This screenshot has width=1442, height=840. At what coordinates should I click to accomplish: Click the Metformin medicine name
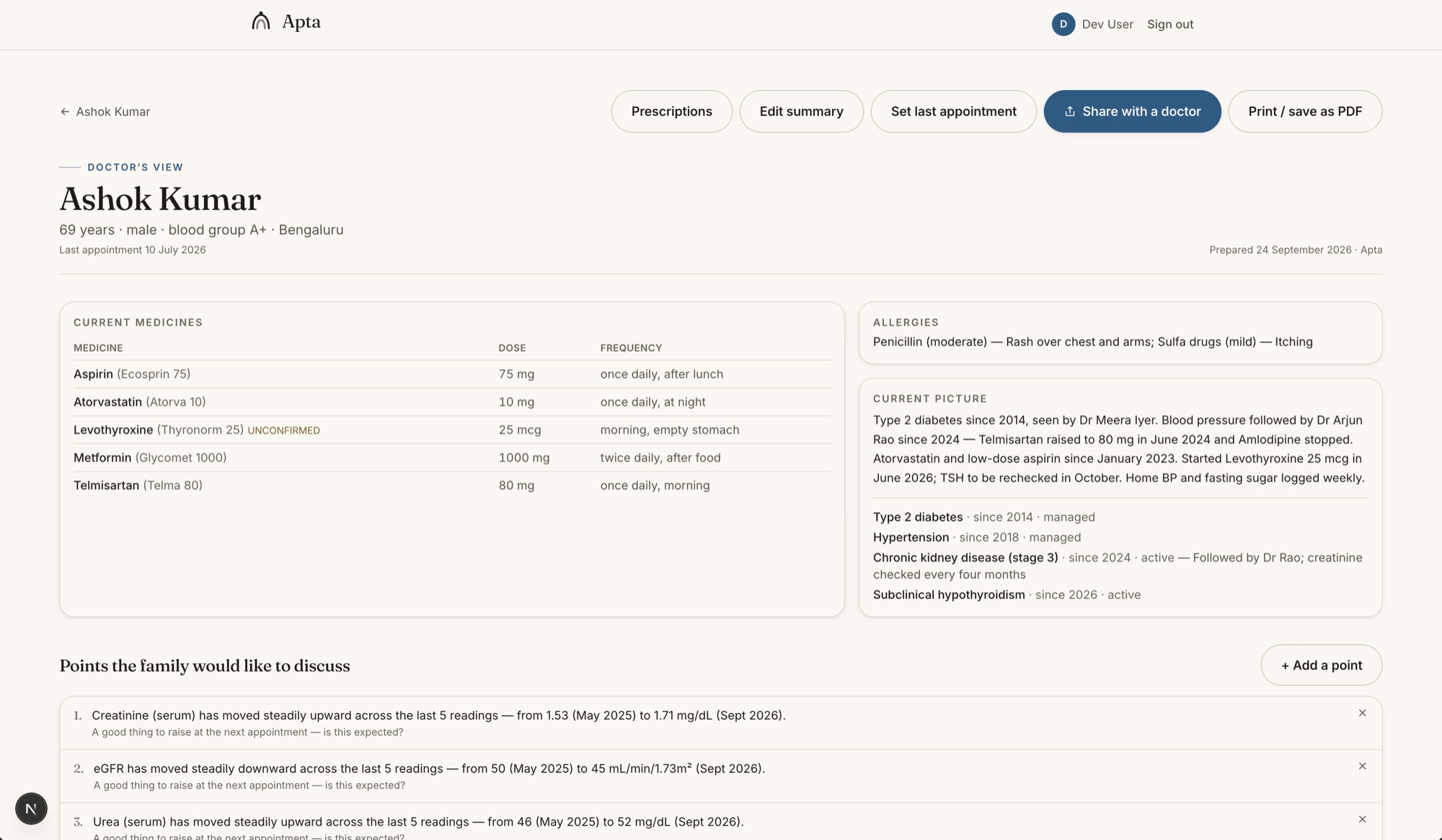[x=102, y=458]
